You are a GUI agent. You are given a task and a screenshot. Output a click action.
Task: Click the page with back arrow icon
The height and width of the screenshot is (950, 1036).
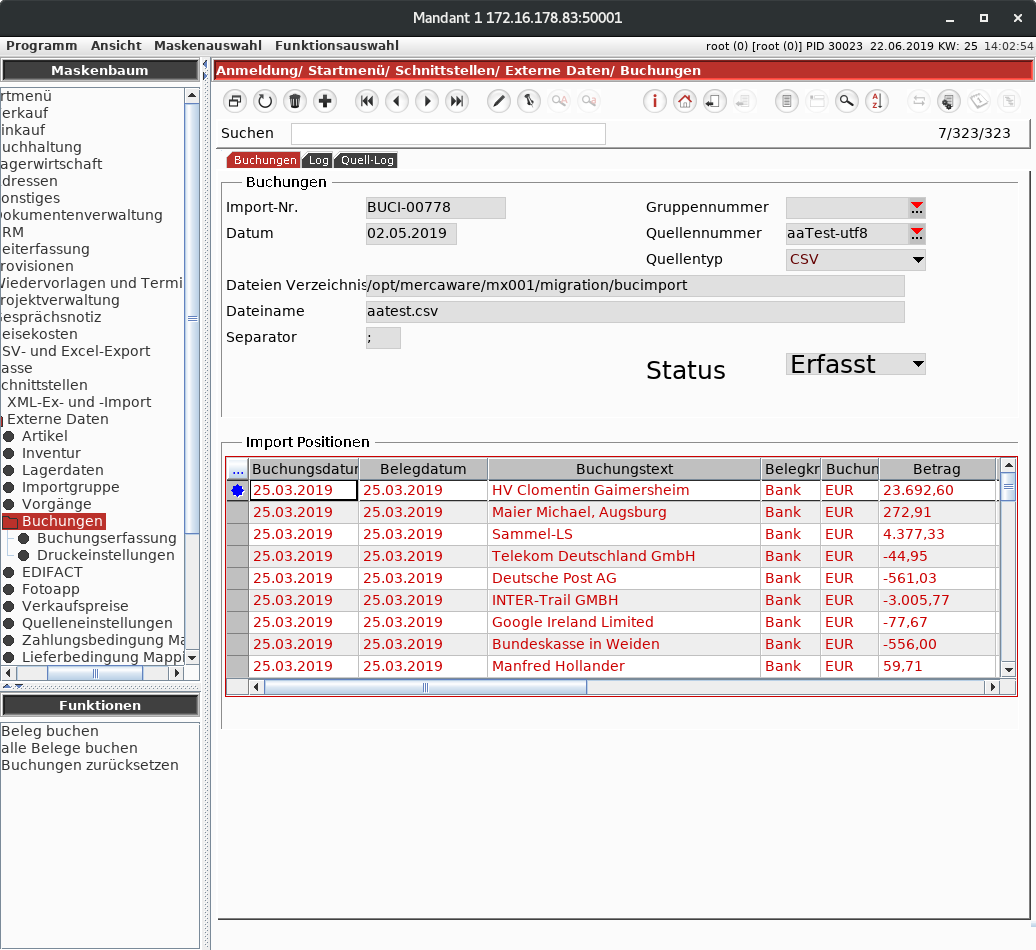(x=714, y=101)
